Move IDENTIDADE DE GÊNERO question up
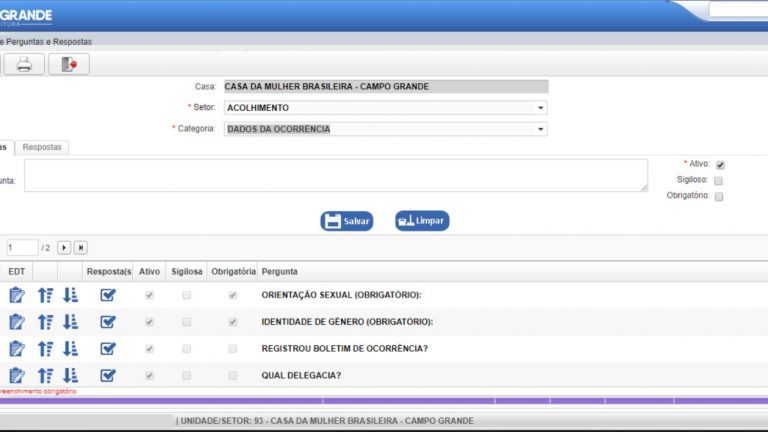768x432 pixels. pos(45,322)
